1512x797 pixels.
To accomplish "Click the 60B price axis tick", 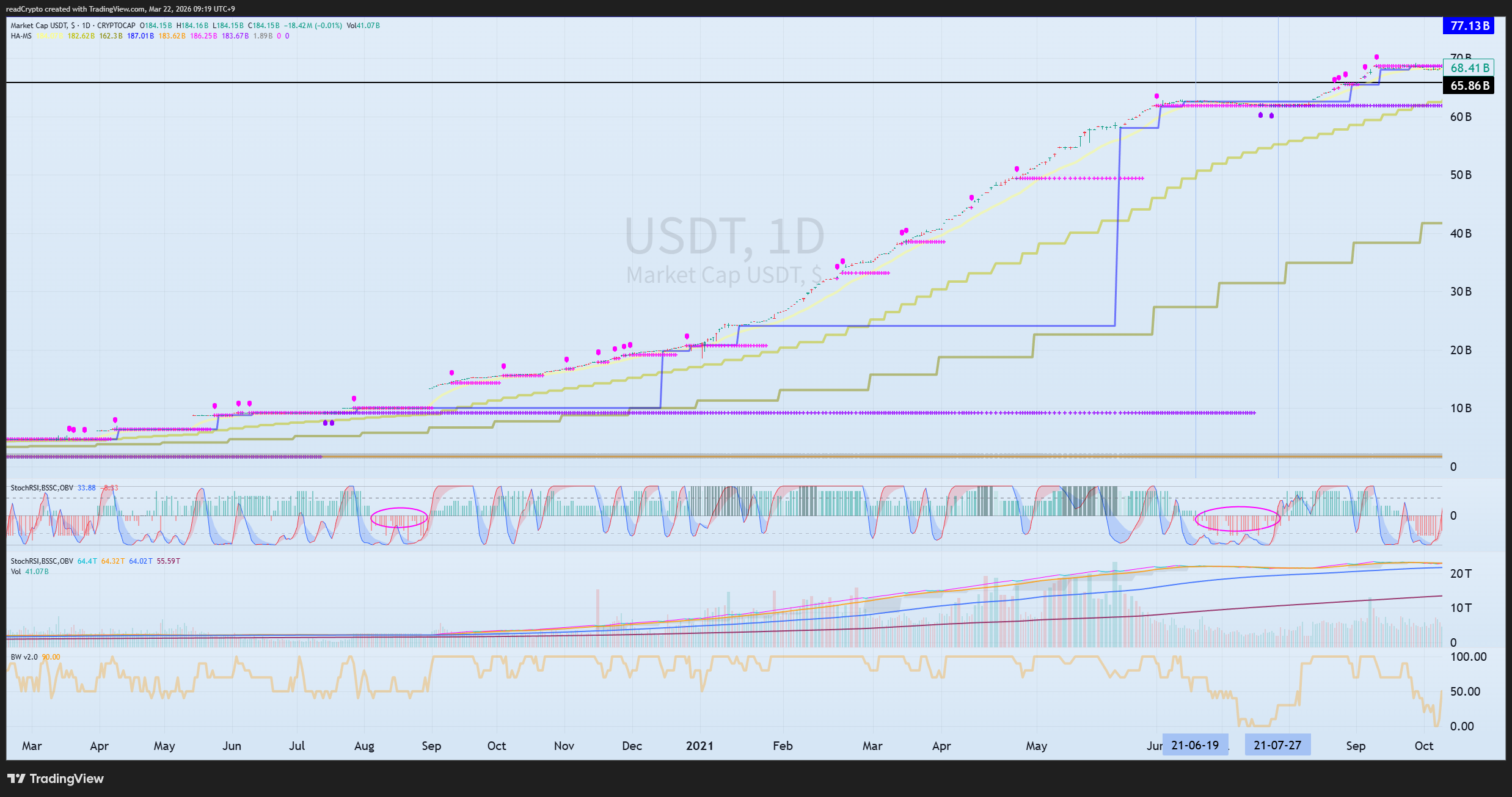I will tap(1461, 117).
